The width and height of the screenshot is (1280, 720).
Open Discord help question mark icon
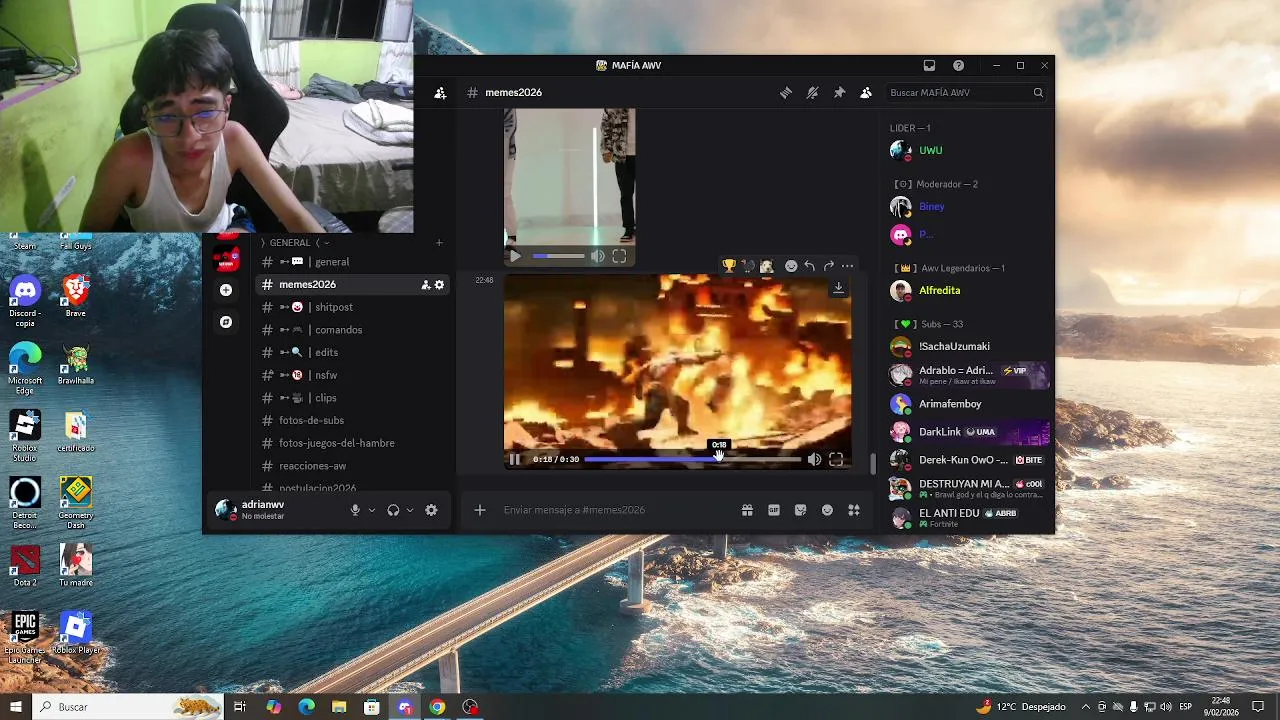(x=958, y=66)
